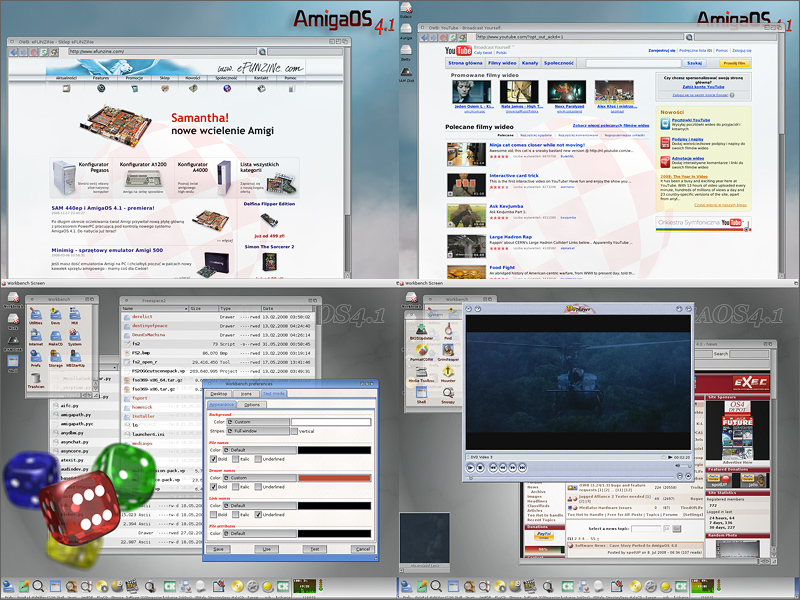Click search magnifier next to eFUNZINe address bar
Viewport: 800px width, 600px height.
(262, 52)
